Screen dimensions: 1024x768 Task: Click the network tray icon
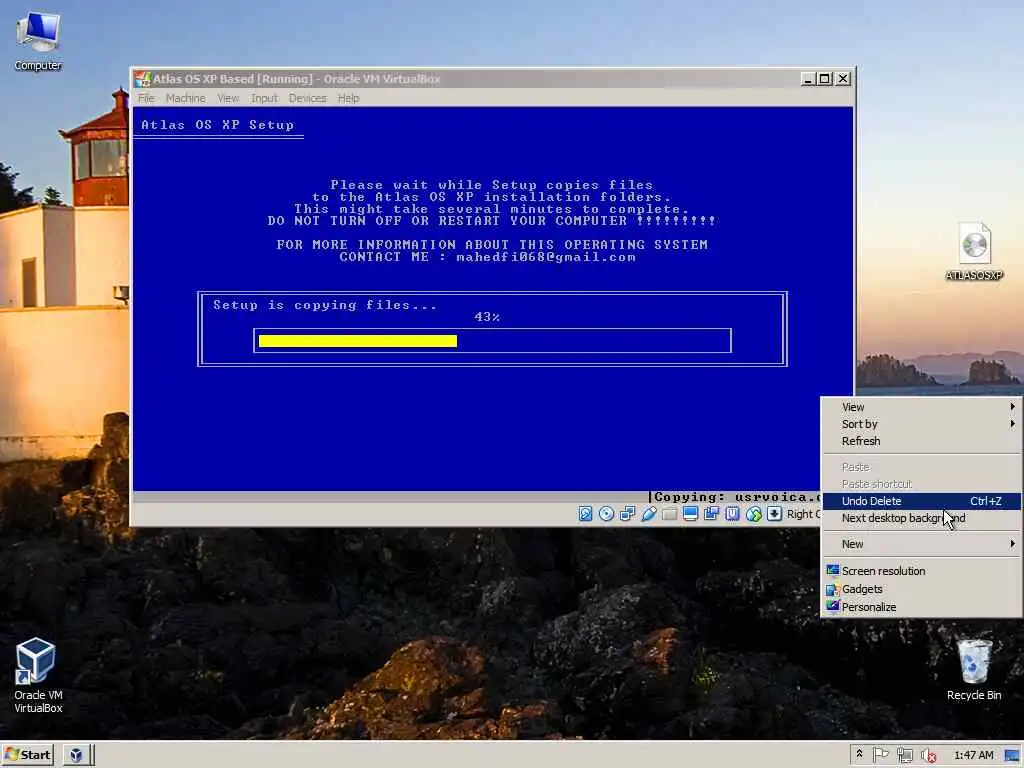[x=904, y=755]
